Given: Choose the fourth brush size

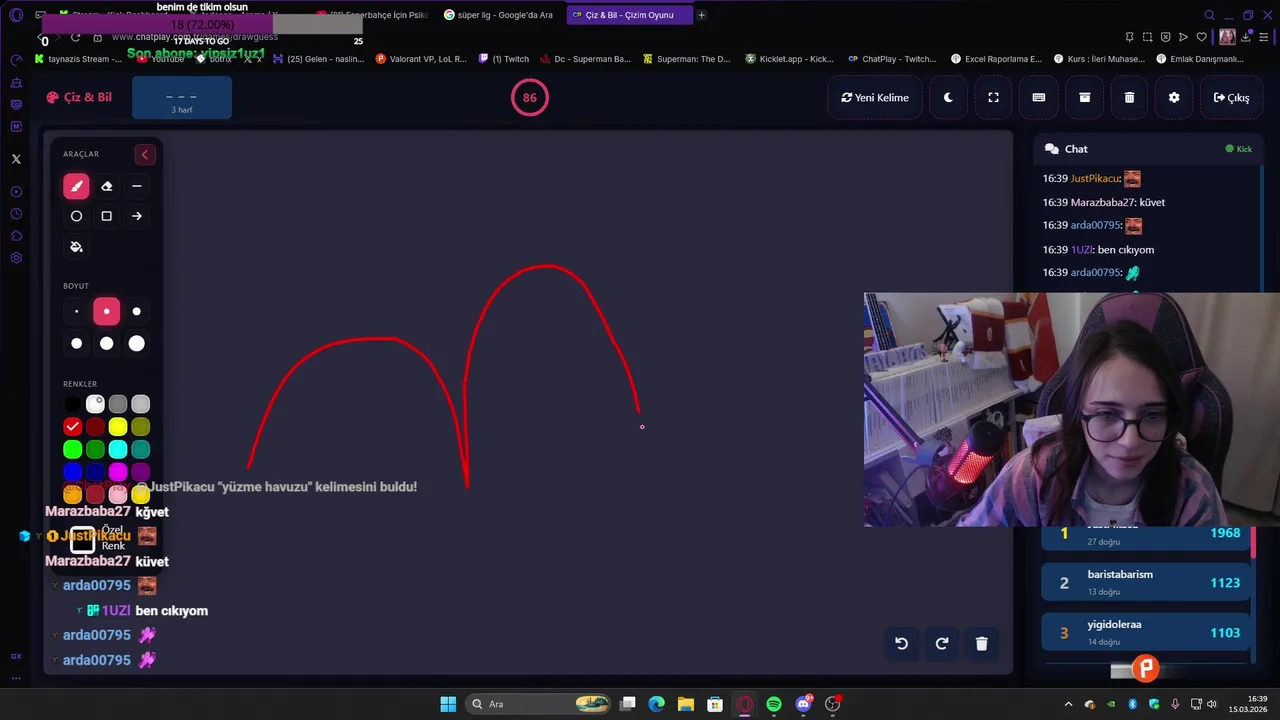Looking at the screenshot, I should point(76,343).
